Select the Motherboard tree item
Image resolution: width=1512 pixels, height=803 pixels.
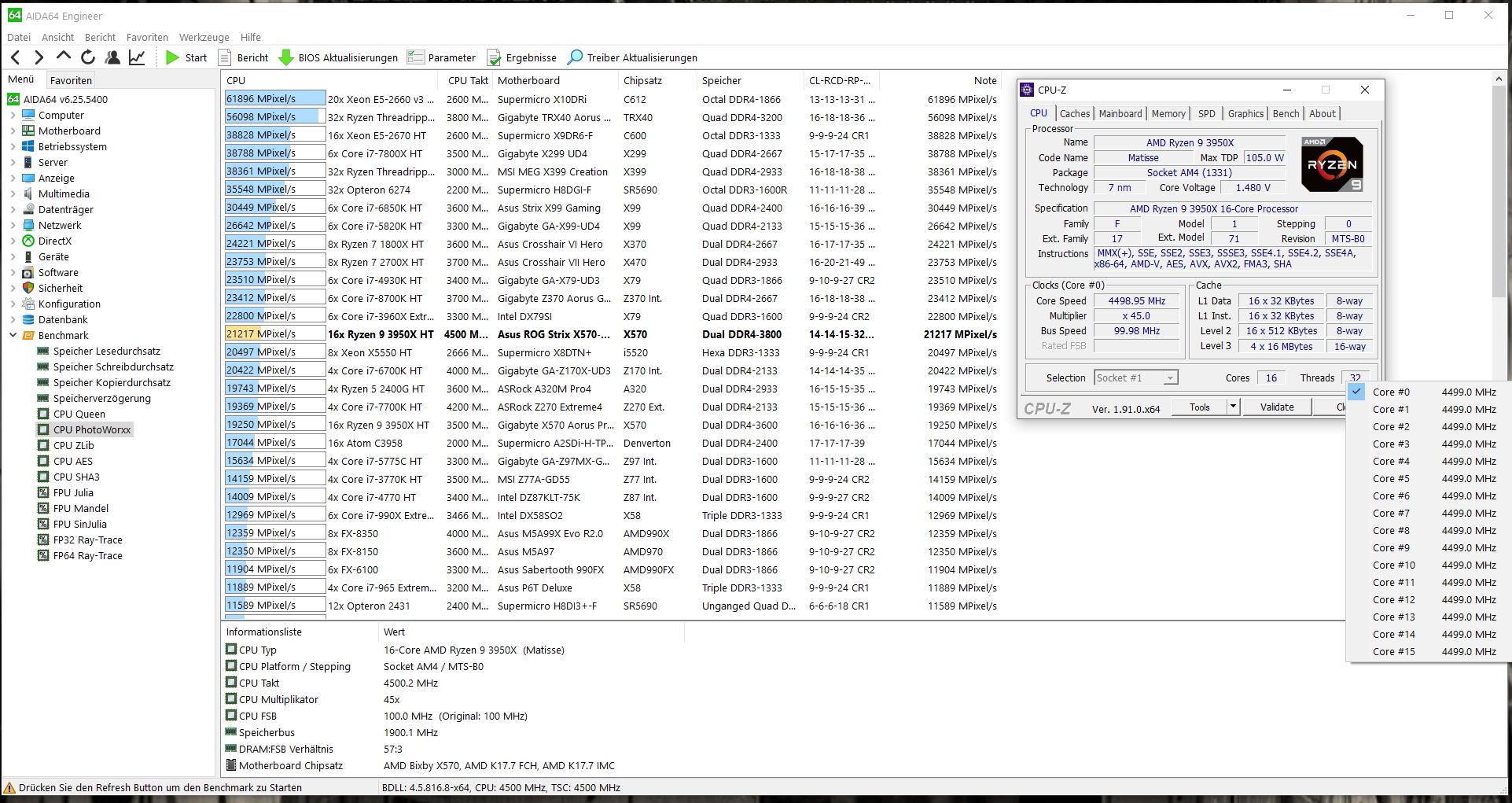(69, 131)
